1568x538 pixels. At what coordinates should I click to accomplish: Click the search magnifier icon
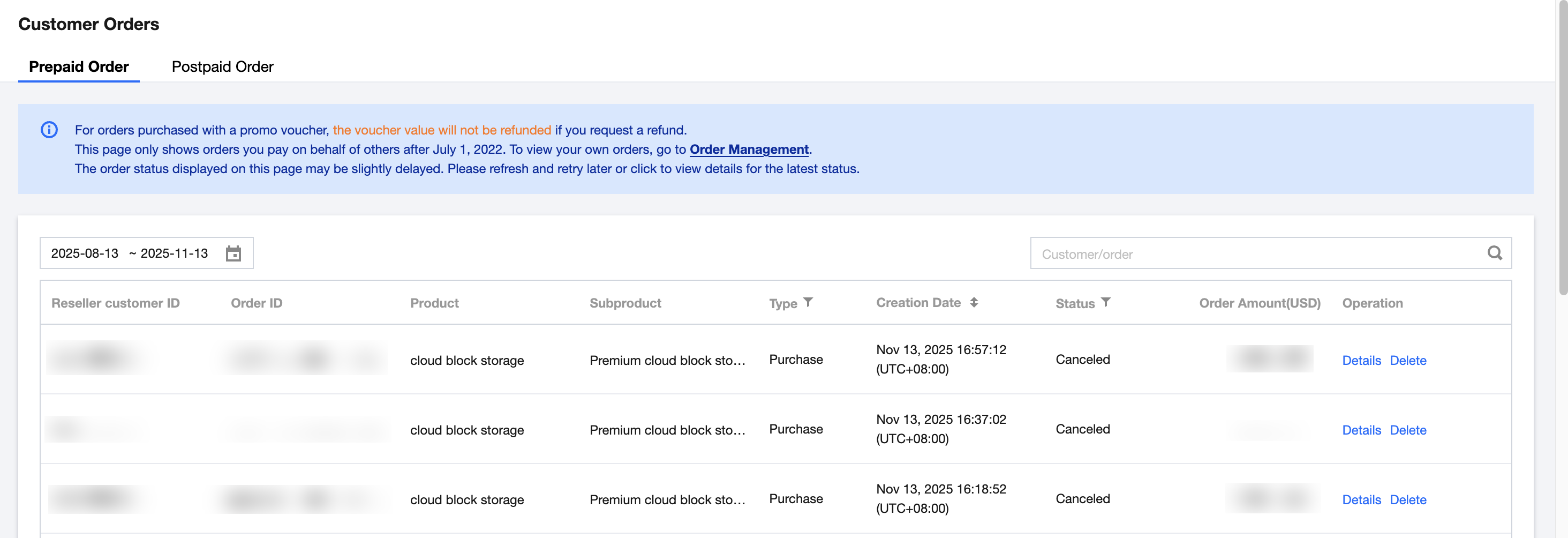[x=1494, y=253]
